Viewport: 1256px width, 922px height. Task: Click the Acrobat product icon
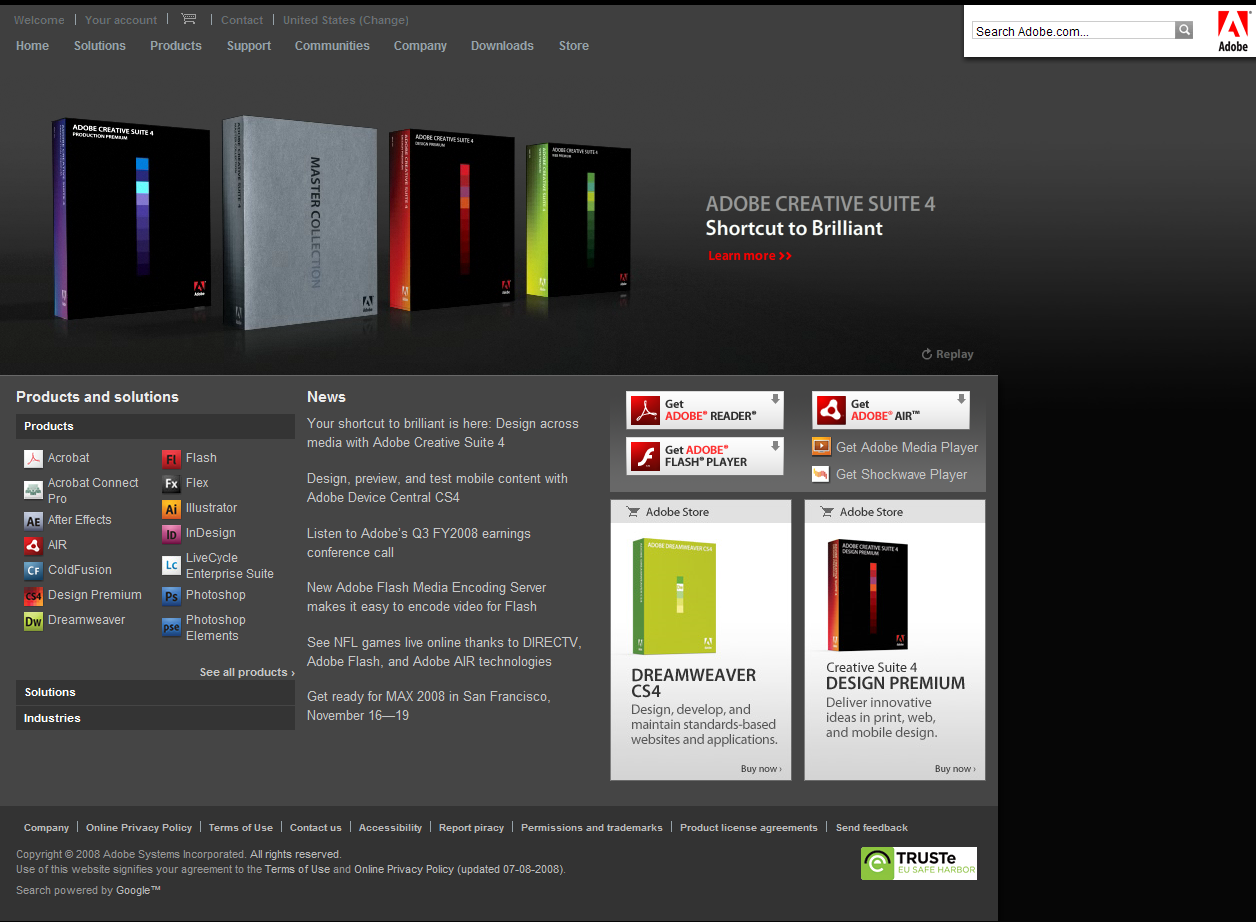[33, 459]
